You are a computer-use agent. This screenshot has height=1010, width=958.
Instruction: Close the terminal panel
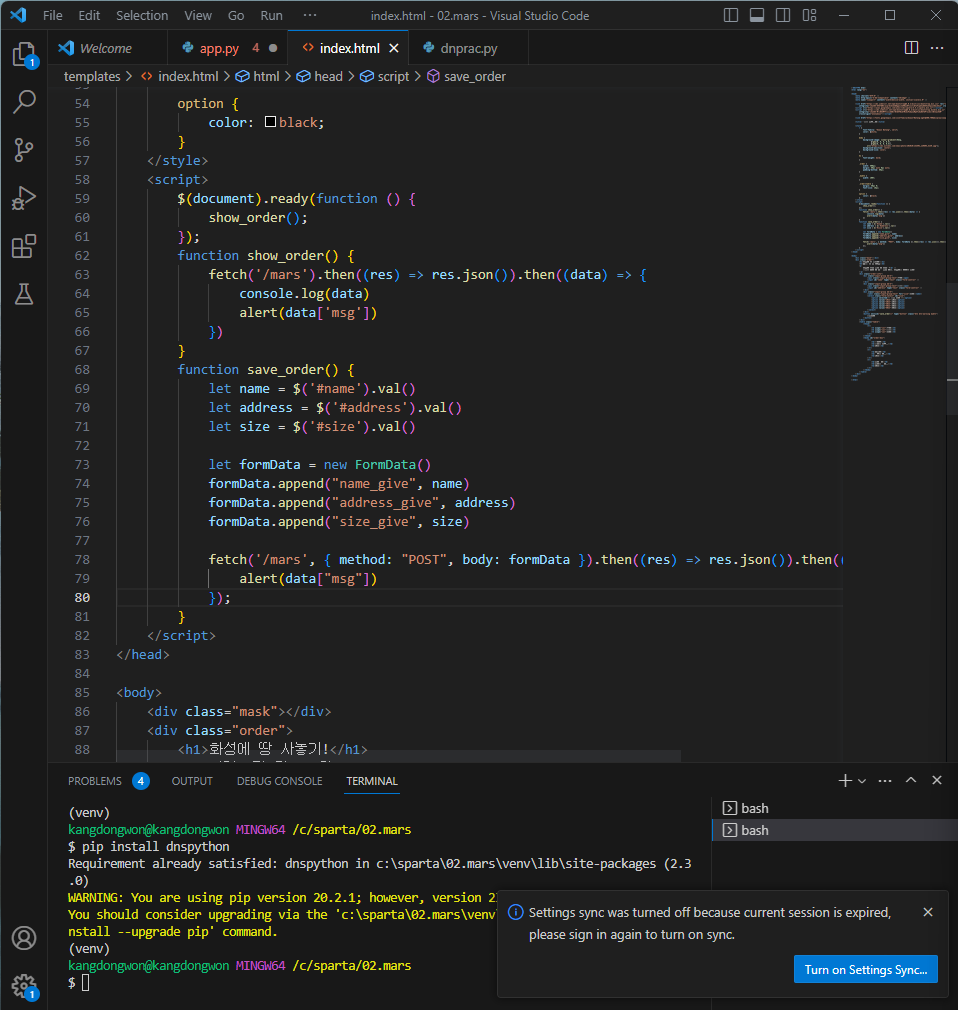coord(937,780)
